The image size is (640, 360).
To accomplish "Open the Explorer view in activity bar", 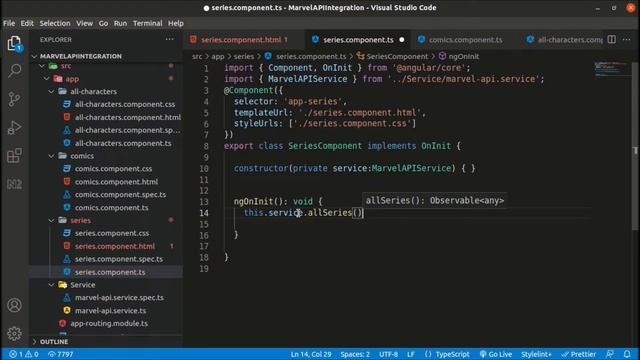I will pyautogui.click(x=14, y=43).
